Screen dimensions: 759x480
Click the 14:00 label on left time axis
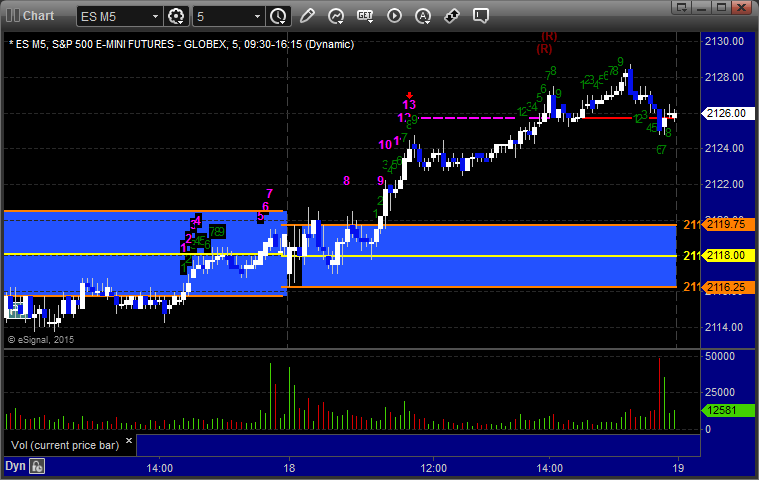click(x=160, y=468)
